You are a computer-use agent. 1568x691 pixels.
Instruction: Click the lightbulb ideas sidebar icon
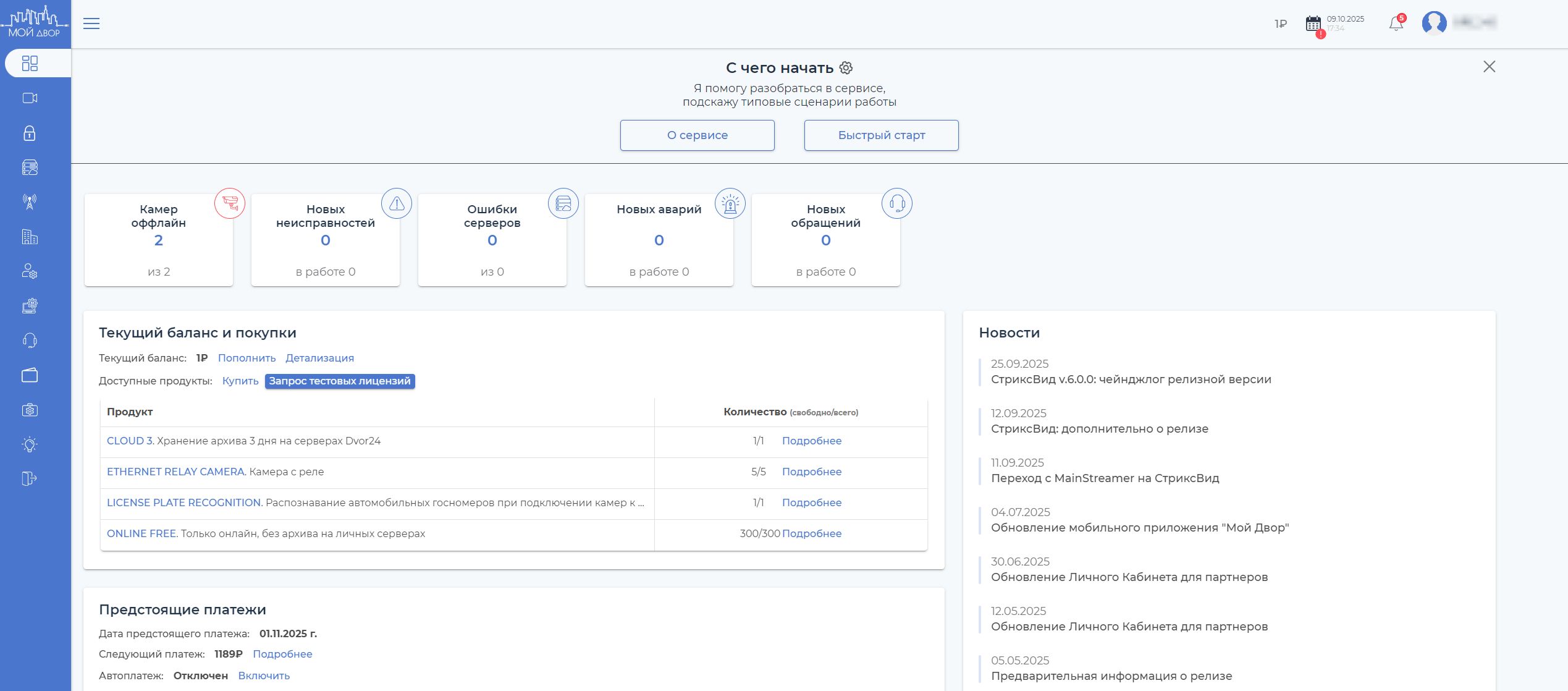click(x=30, y=444)
